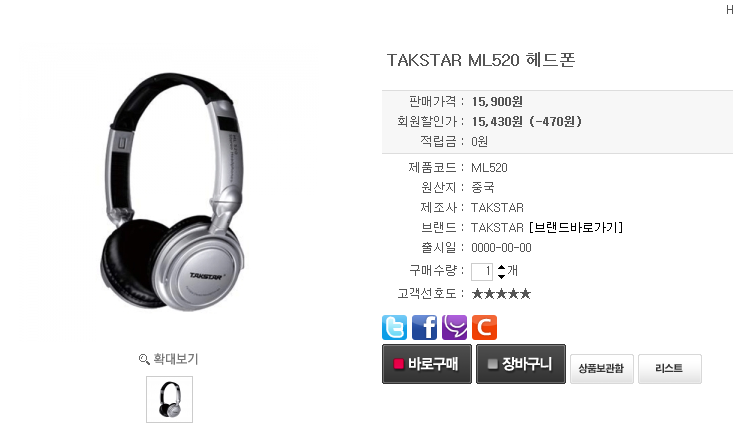Viewport: 733px width, 428px height.
Task: Click the five-star 고객선호도 rating
Action: (x=501, y=294)
